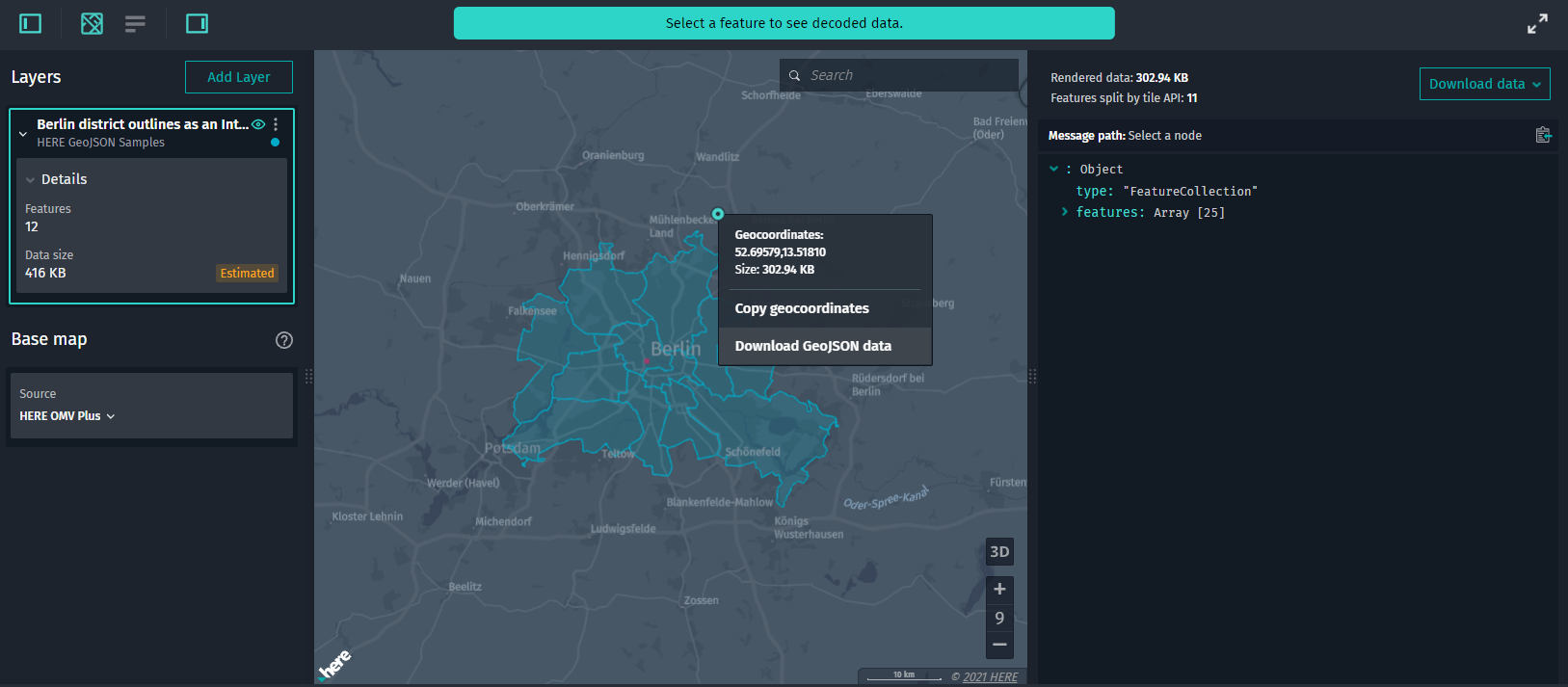1568x687 pixels.
Task: Enter fullscreen with the expand arrows icon
Action: 1537,24
